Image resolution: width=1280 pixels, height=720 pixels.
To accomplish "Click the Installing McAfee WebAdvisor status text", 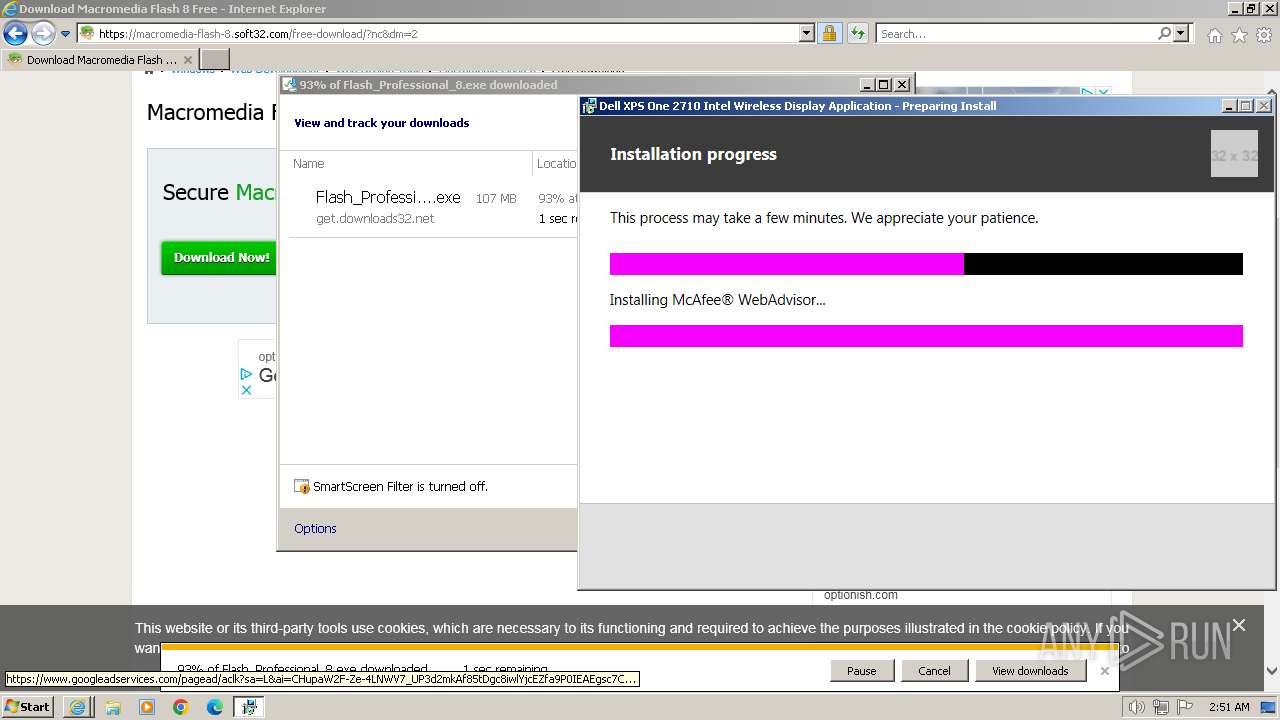I will coord(718,300).
